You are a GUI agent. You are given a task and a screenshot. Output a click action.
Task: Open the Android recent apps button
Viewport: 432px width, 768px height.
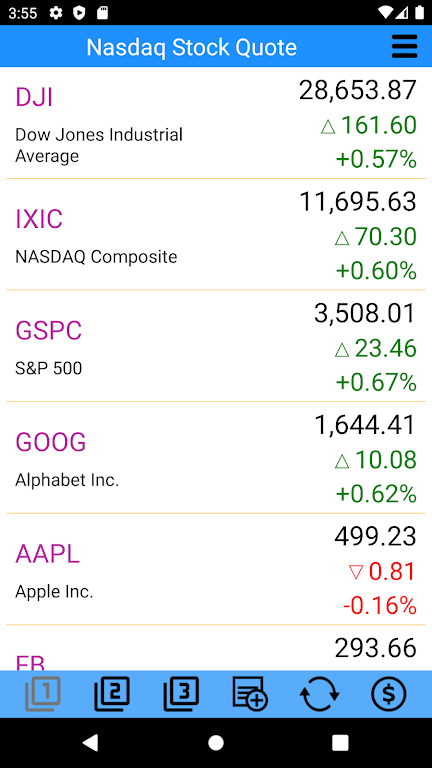coord(340,743)
